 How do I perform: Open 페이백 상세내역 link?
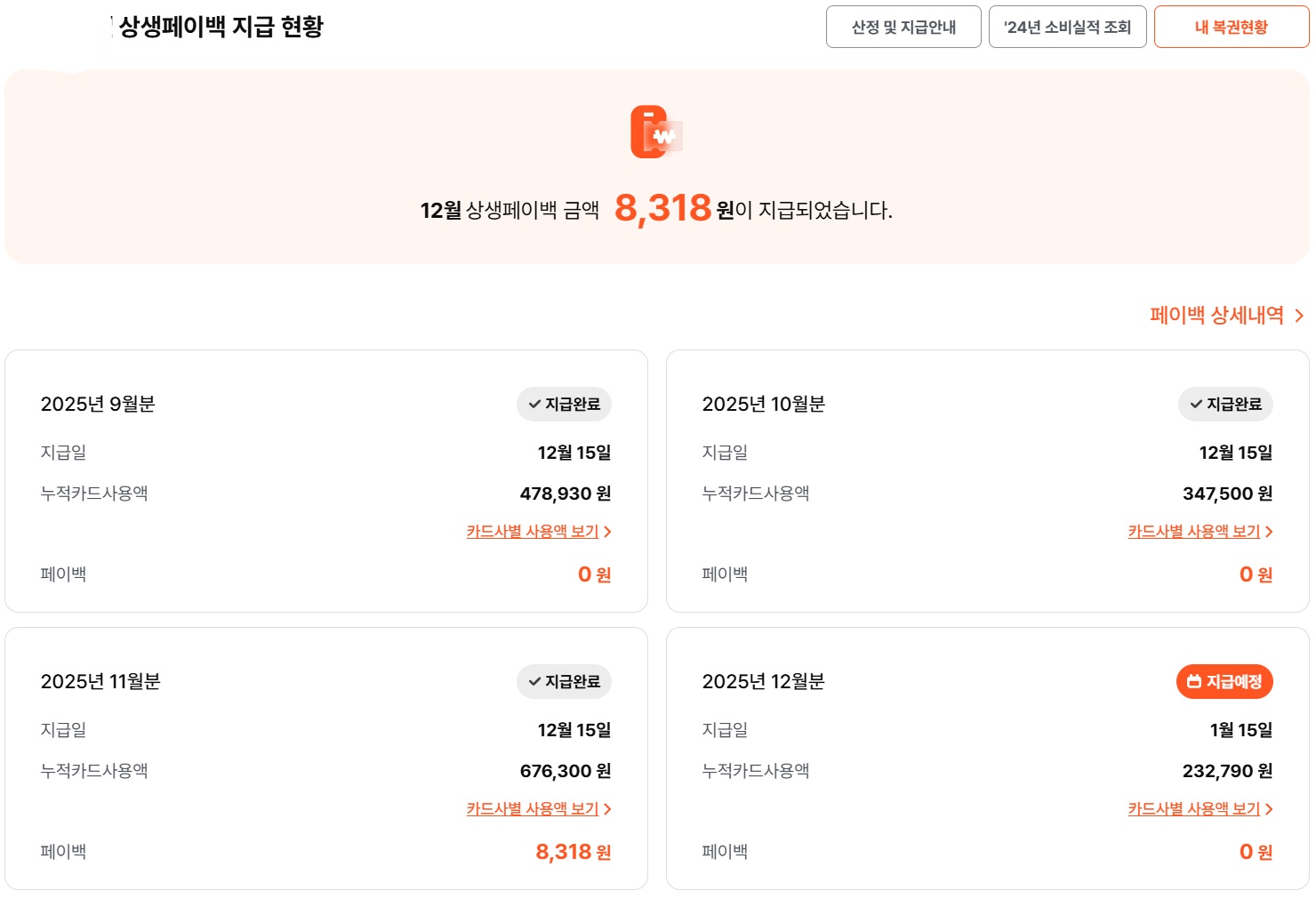point(1216,316)
